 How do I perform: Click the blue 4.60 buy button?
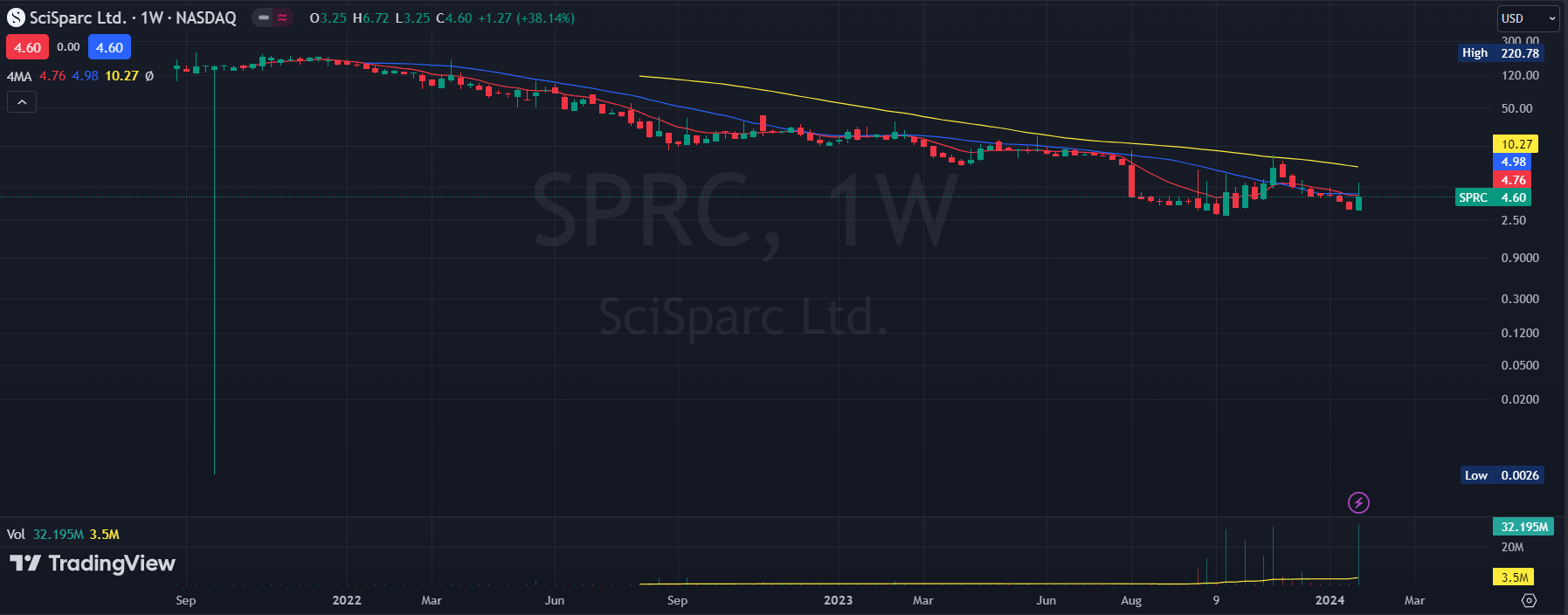tap(109, 47)
